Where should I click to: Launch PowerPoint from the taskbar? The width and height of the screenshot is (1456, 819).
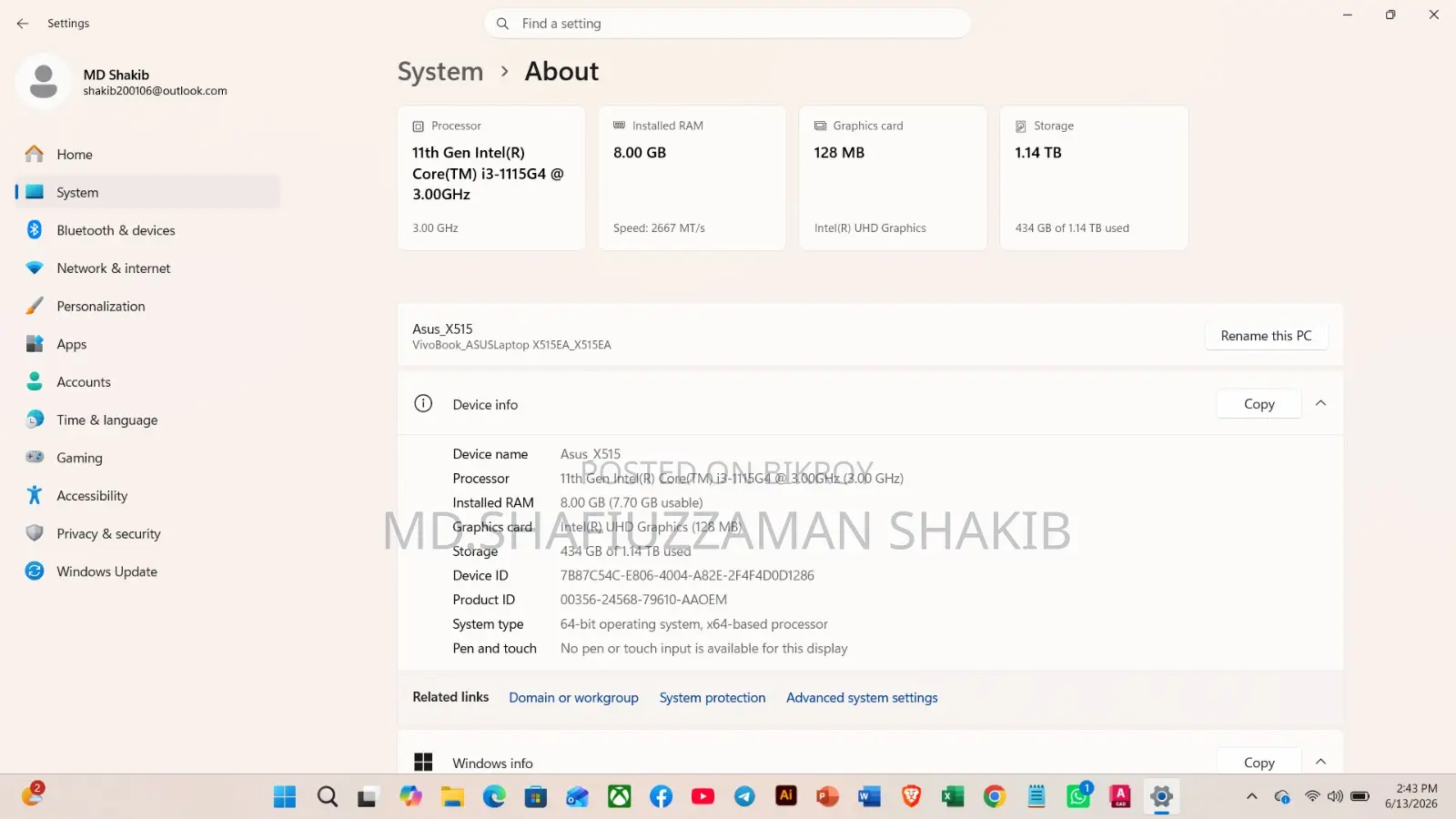827,797
